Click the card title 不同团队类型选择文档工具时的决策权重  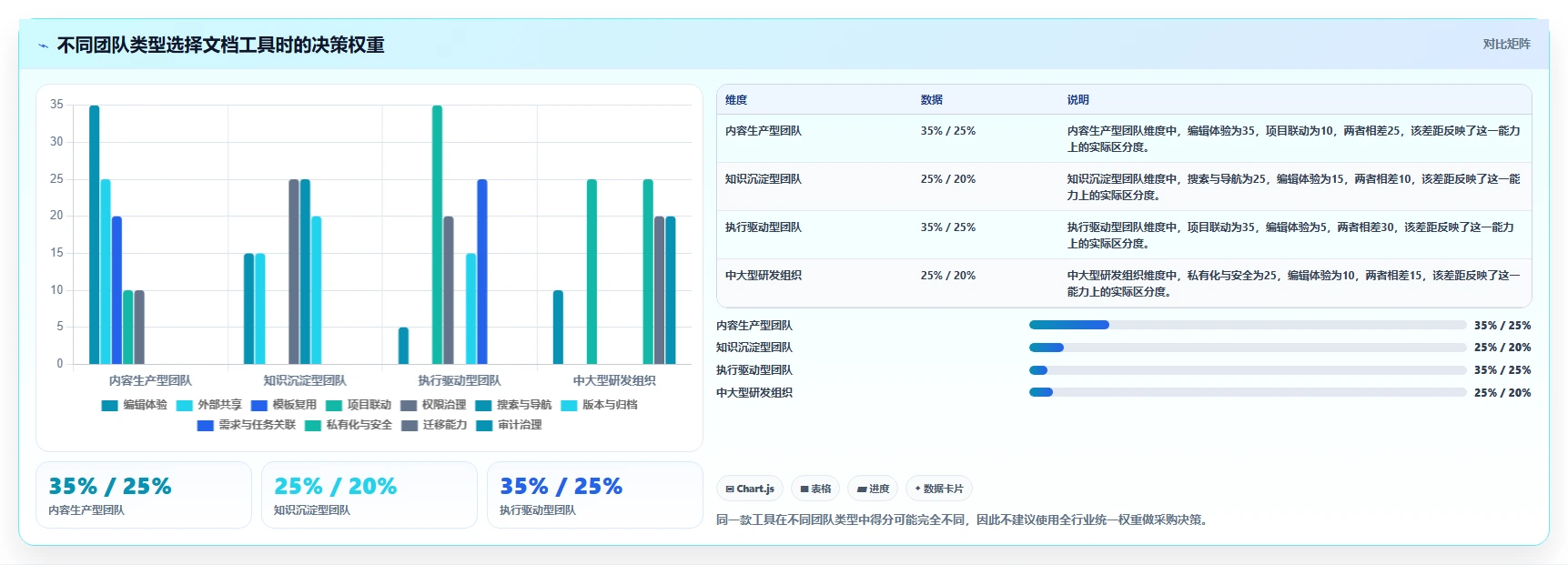(x=220, y=45)
